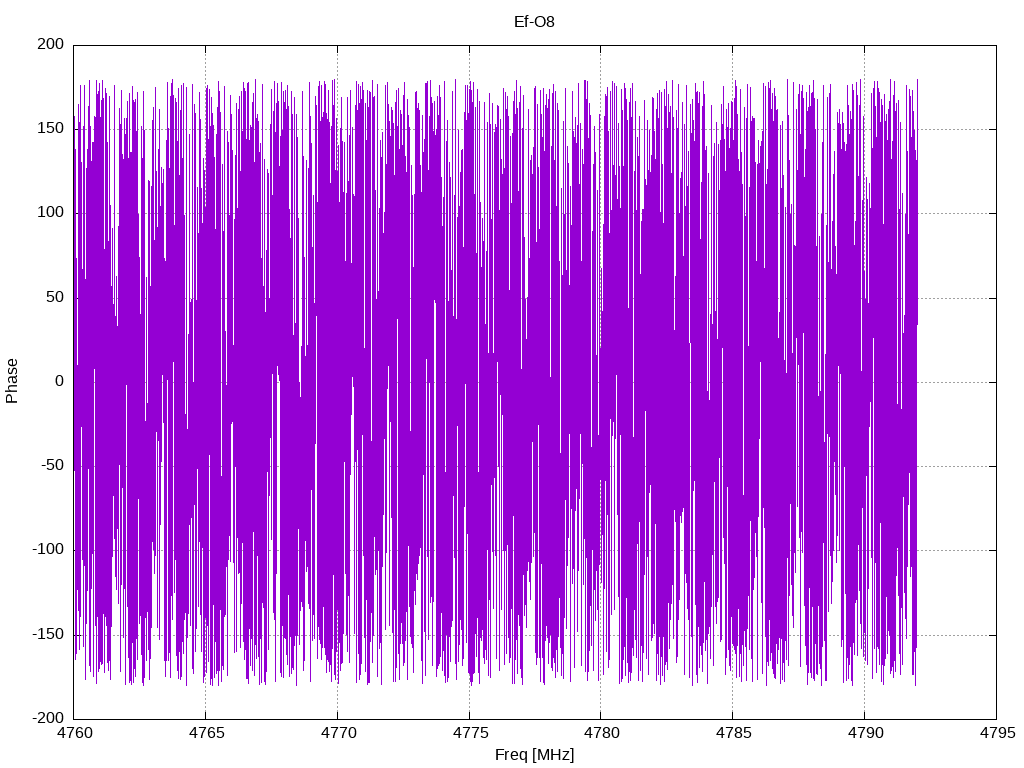Click the x-axis tick label 4775
This screenshot has height=768, width=1024.
pyautogui.click(x=470, y=733)
